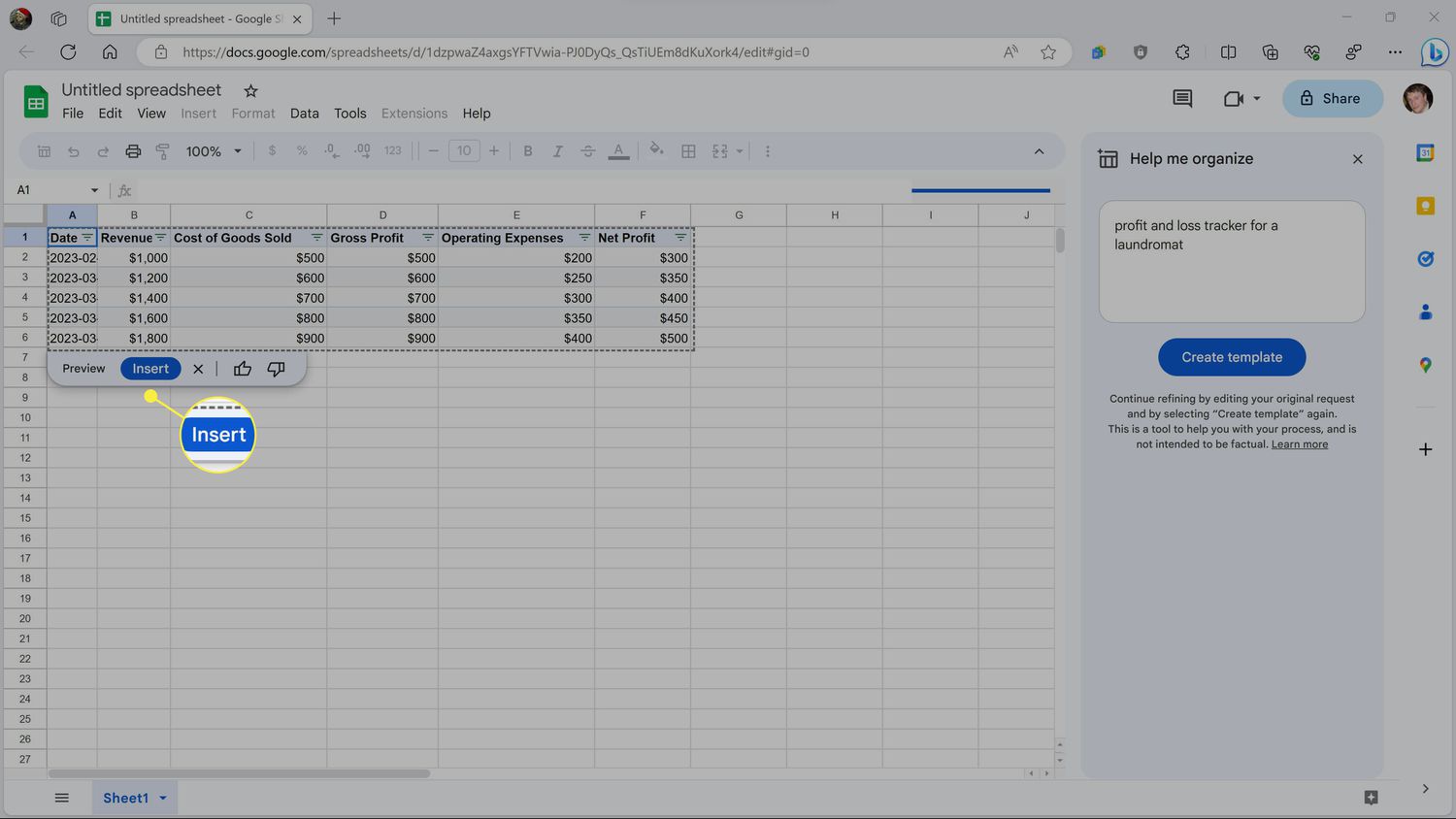Image resolution: width=1456 pixels, height=819 pixels.
Task: Open the borders tool
Action: [x=688, y=151]
